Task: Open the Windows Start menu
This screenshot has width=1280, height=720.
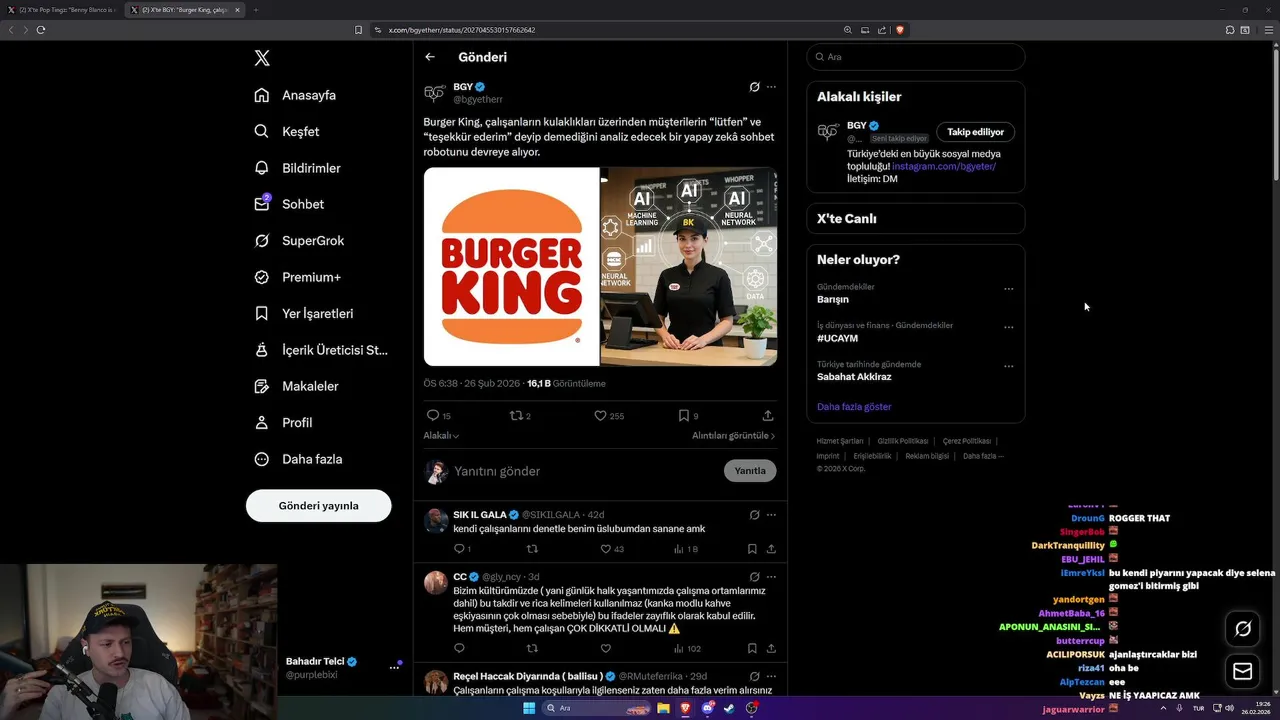Action: click(x=529, y=708)
